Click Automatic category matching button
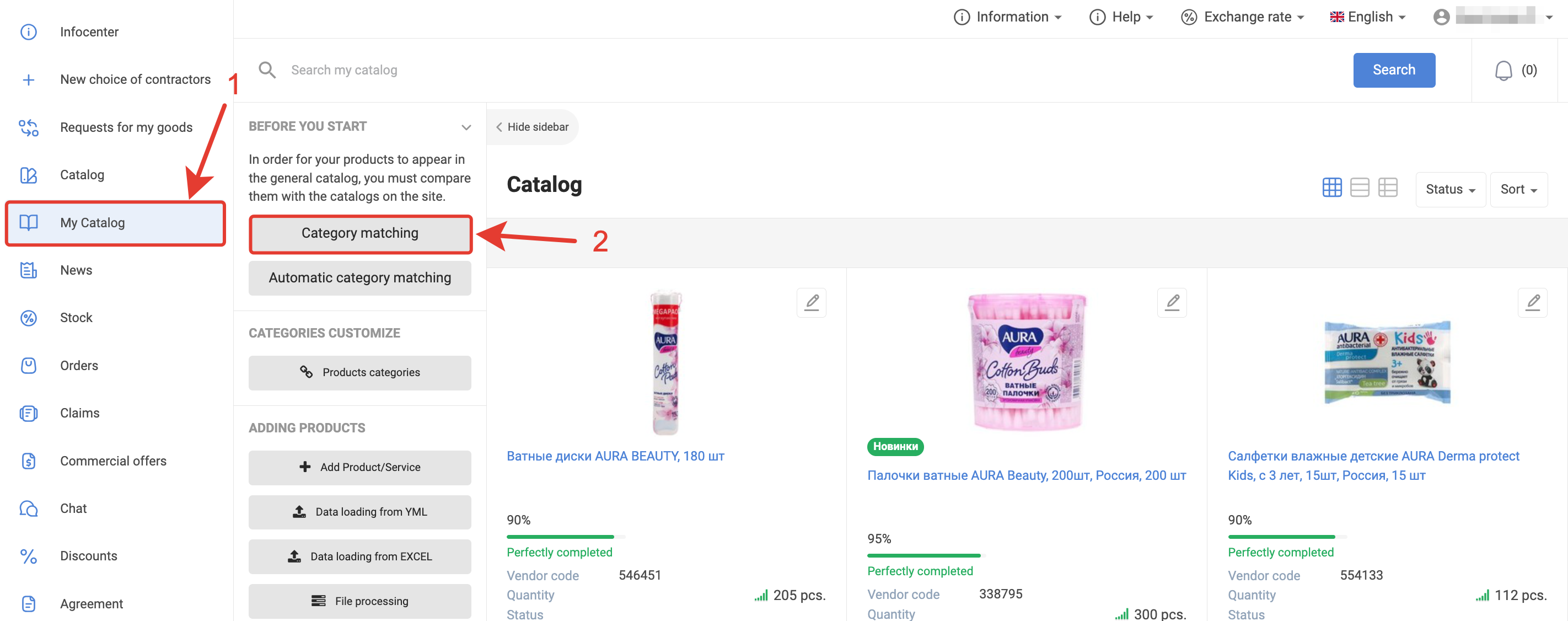 tap(359, 278)
